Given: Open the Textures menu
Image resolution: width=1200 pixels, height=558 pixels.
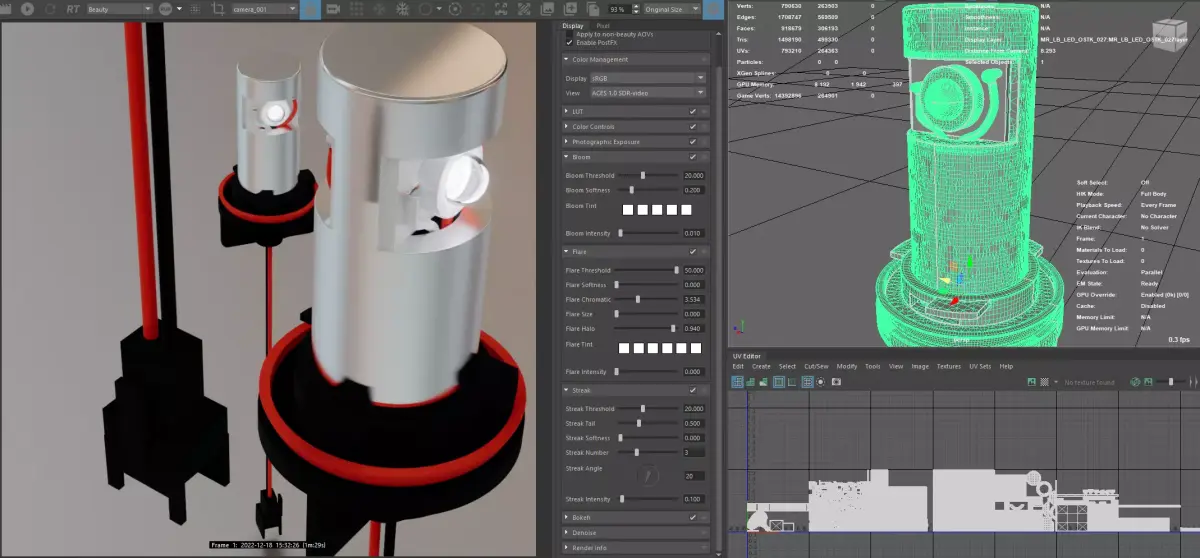Looking at the screenshot, I should point(949,367).
